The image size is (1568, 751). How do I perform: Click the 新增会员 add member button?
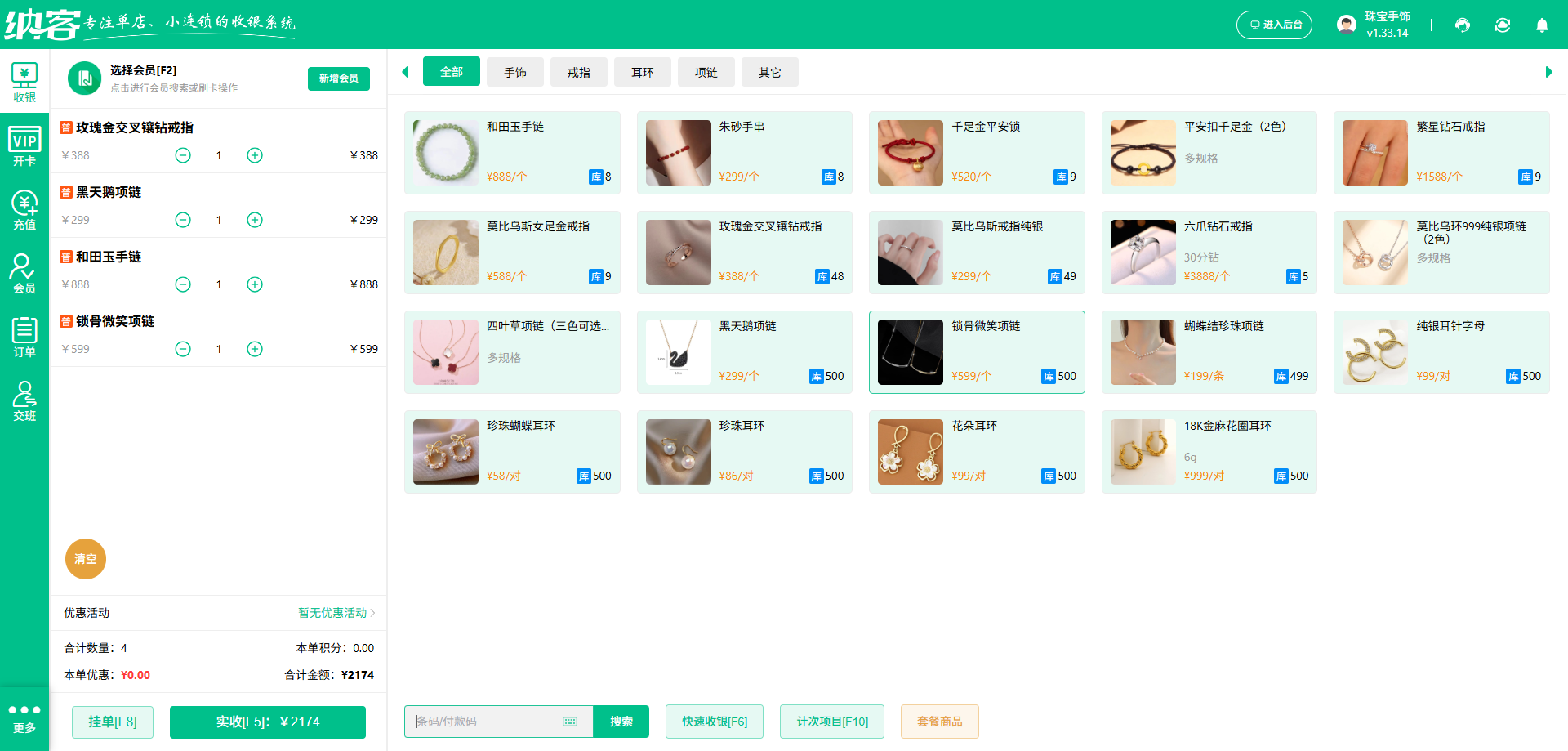point(338,78)
